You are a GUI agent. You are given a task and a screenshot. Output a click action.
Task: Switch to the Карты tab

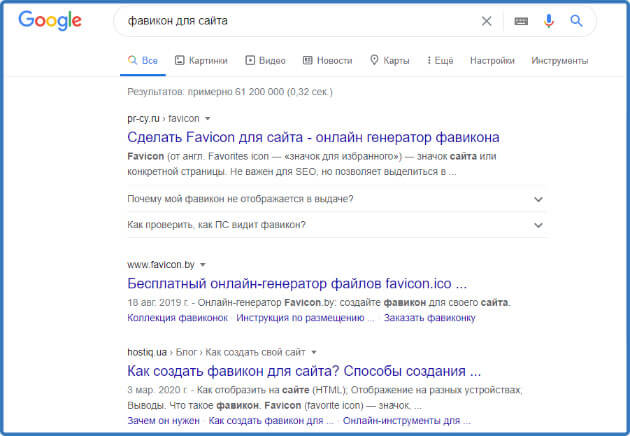[389, 61]
